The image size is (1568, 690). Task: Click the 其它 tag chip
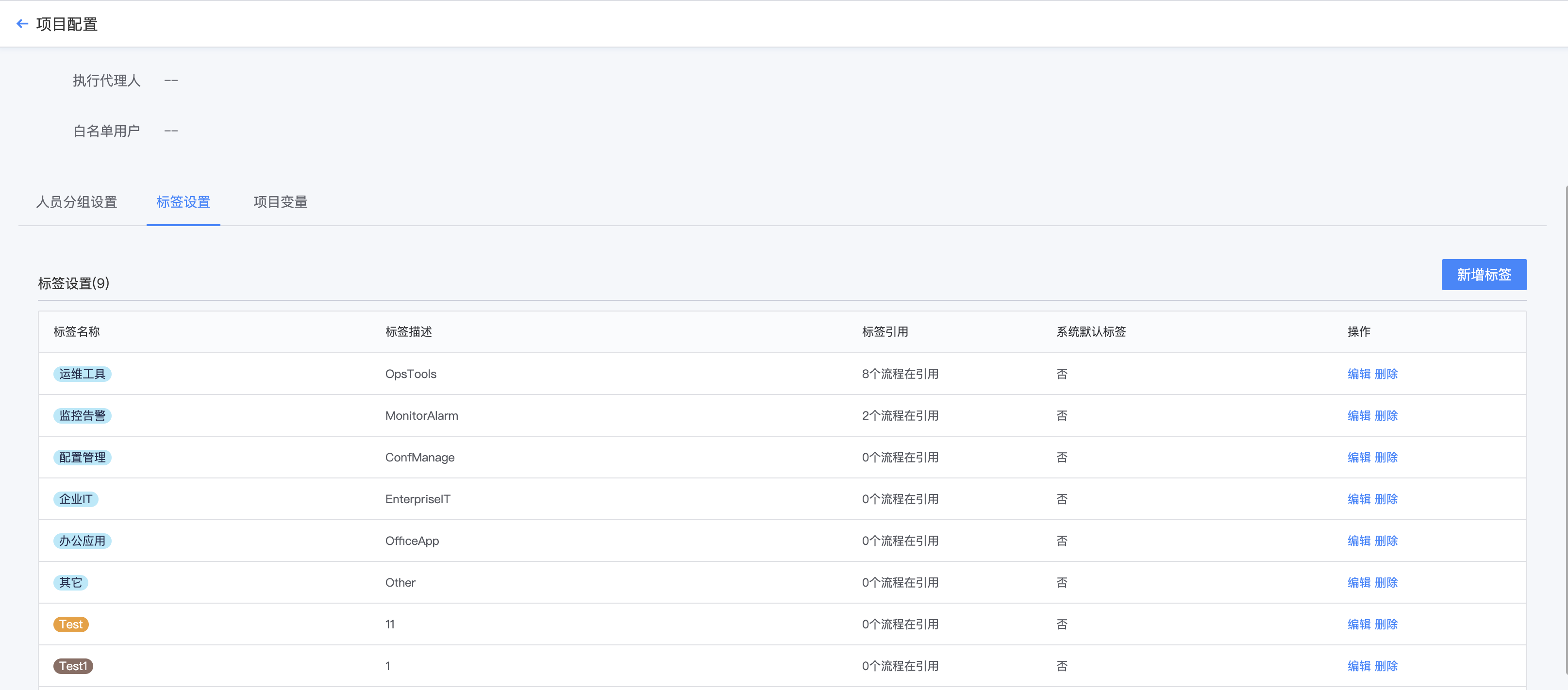click(x=71, y=582)
